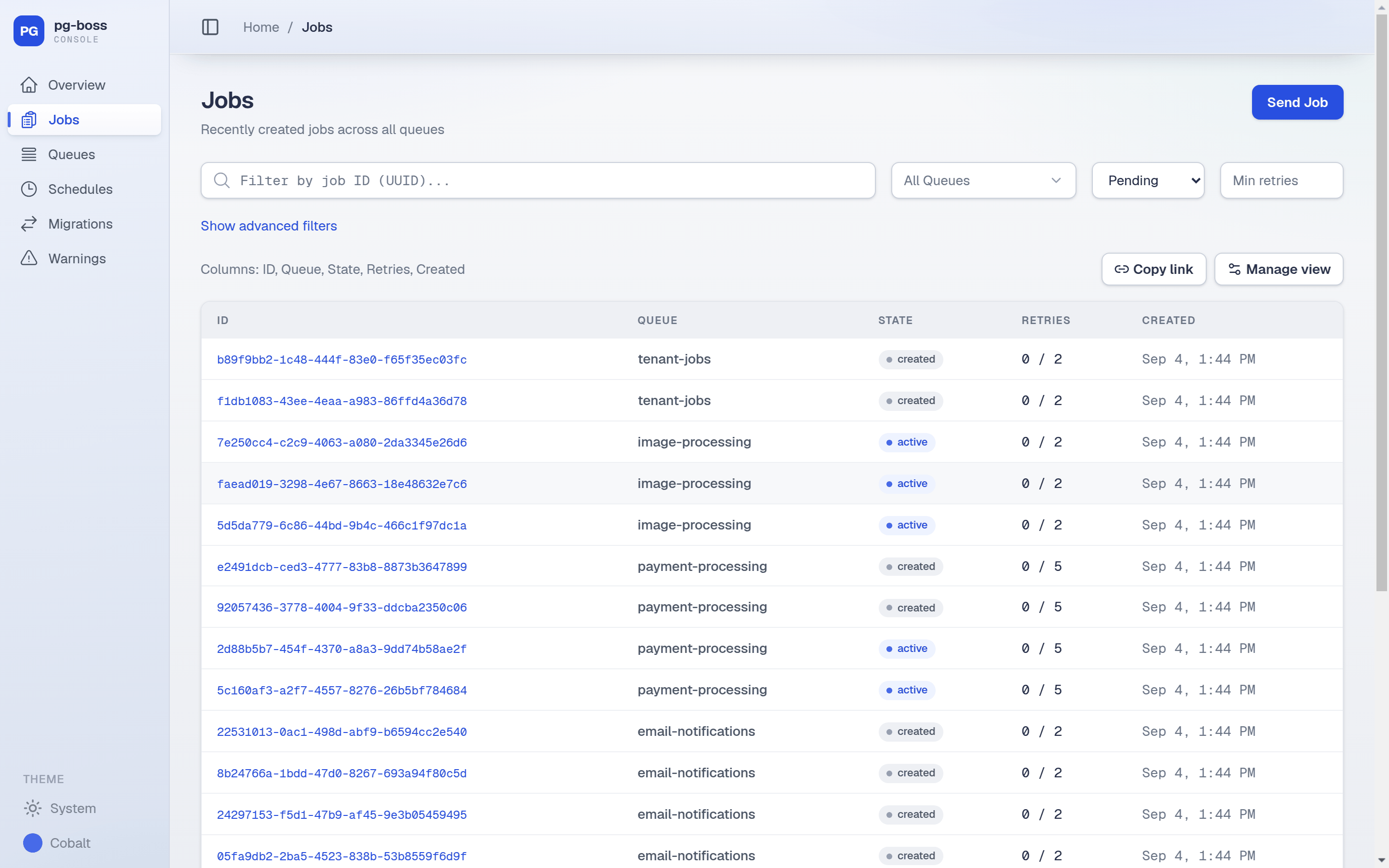This screenshot has height=868, width=1389.
Task: Select the Cobalt theme label
Action: (70, 843)
